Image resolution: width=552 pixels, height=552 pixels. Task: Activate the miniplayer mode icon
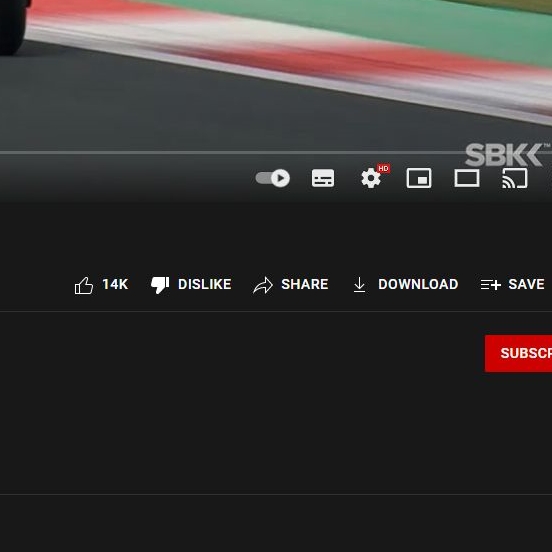click(x=419, y=178)
